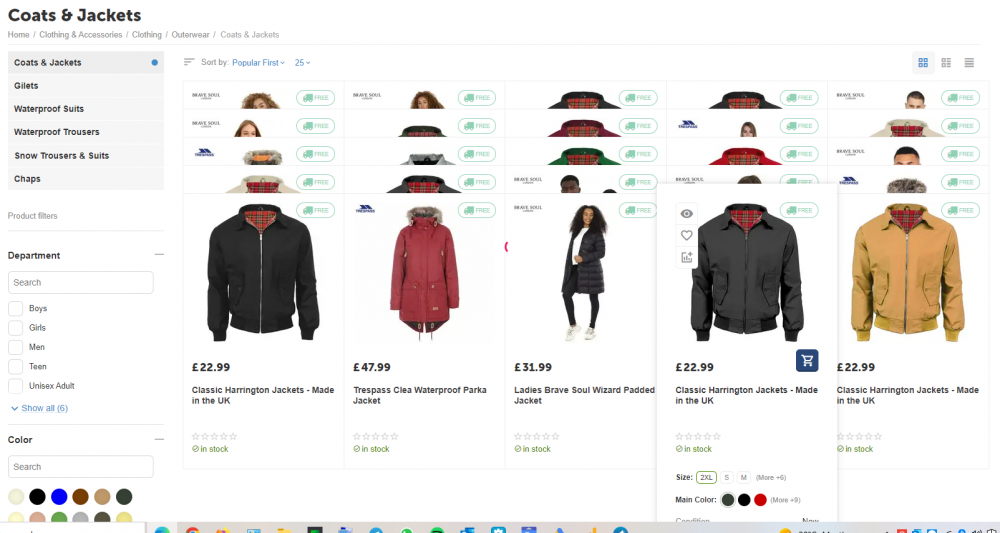Click the Department search input field
This screenshot has height=533, width=1000.
[x=80, y=283]
